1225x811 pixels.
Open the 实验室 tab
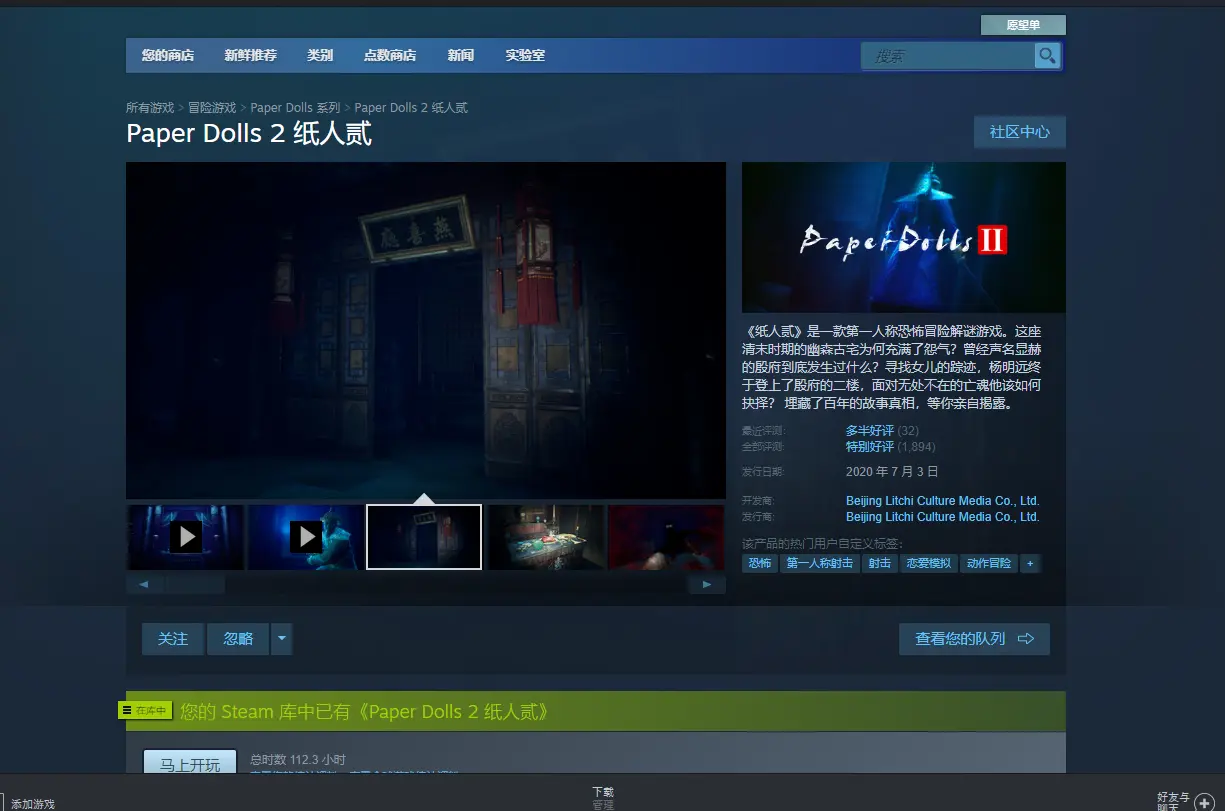525,56
